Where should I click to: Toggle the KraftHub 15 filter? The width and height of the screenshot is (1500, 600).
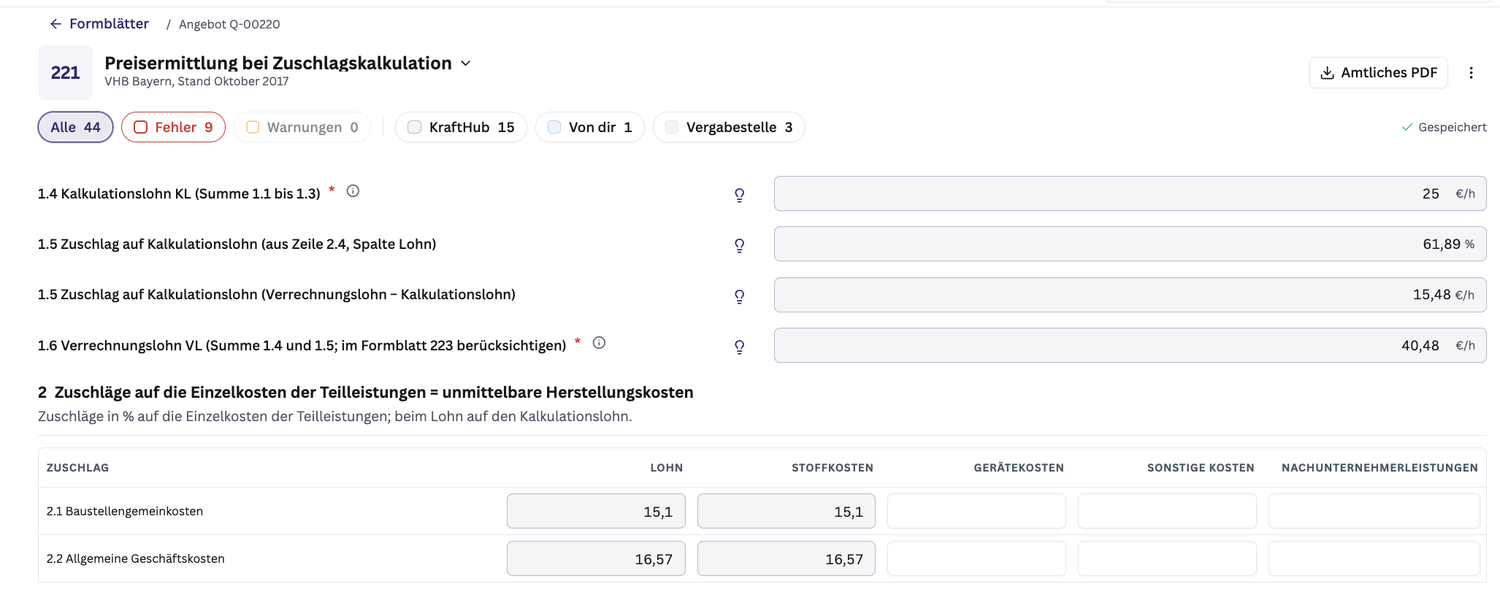(460, 127)
